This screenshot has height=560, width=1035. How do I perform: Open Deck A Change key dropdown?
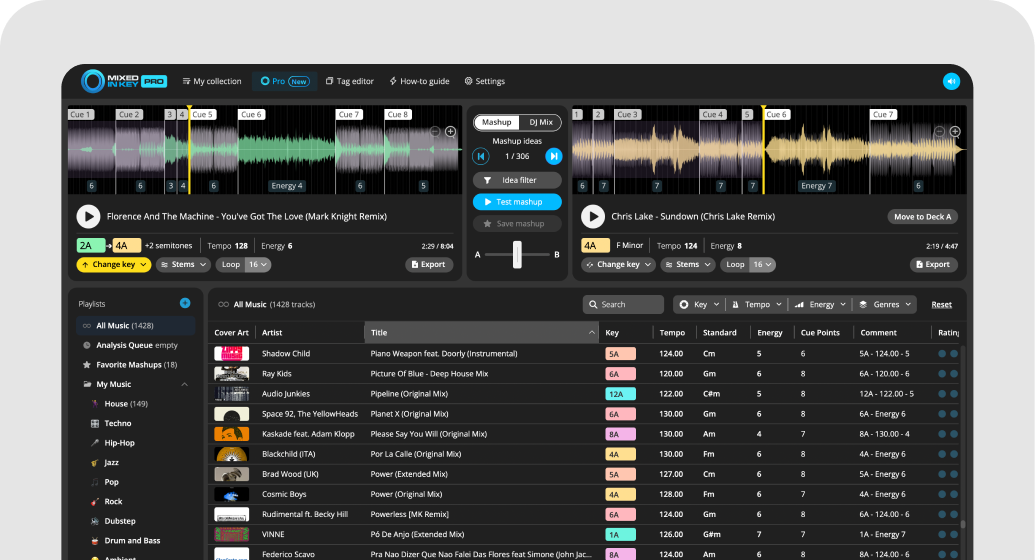click(x=114, y=265)
